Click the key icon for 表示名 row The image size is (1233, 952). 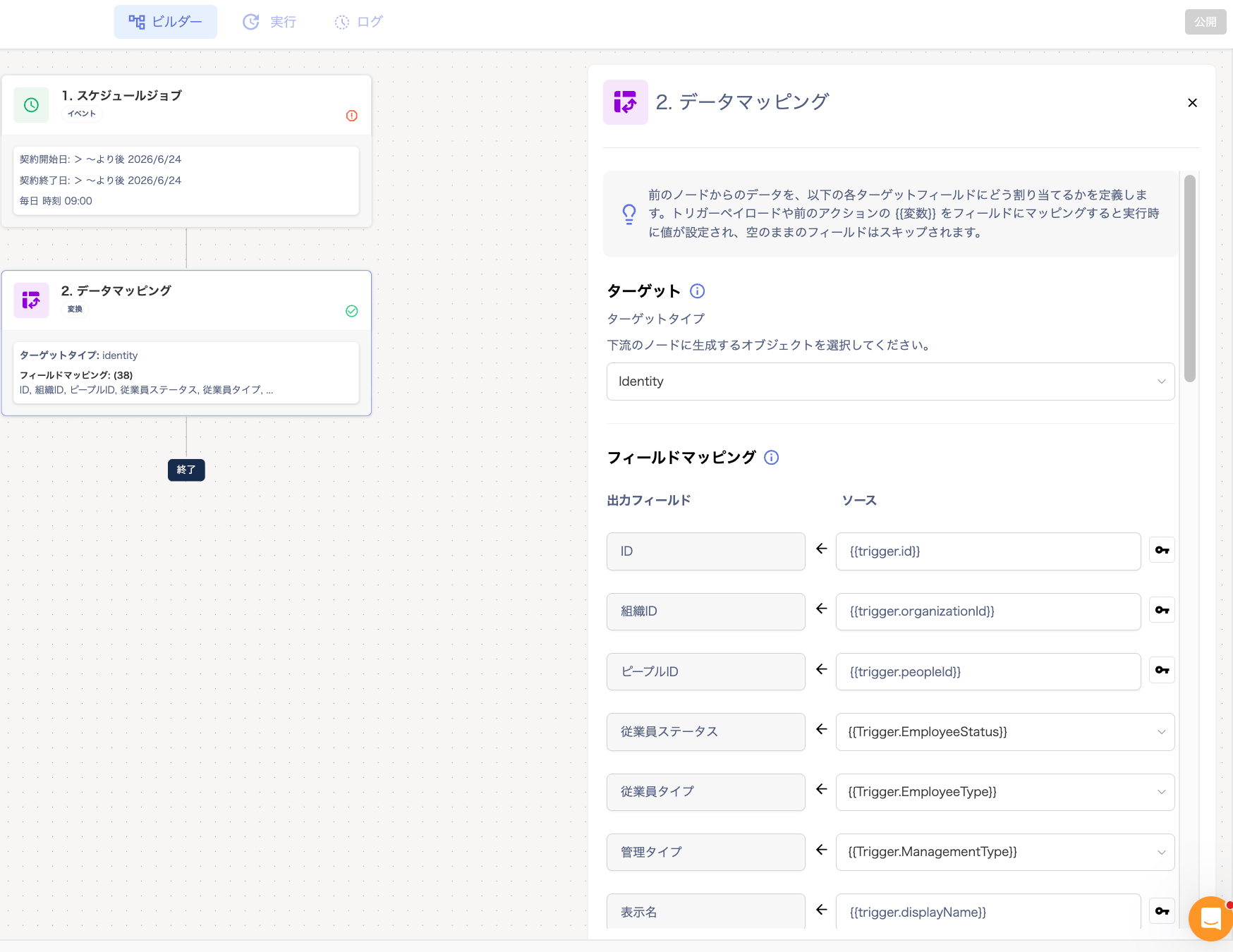click(x=1162, y=911)
